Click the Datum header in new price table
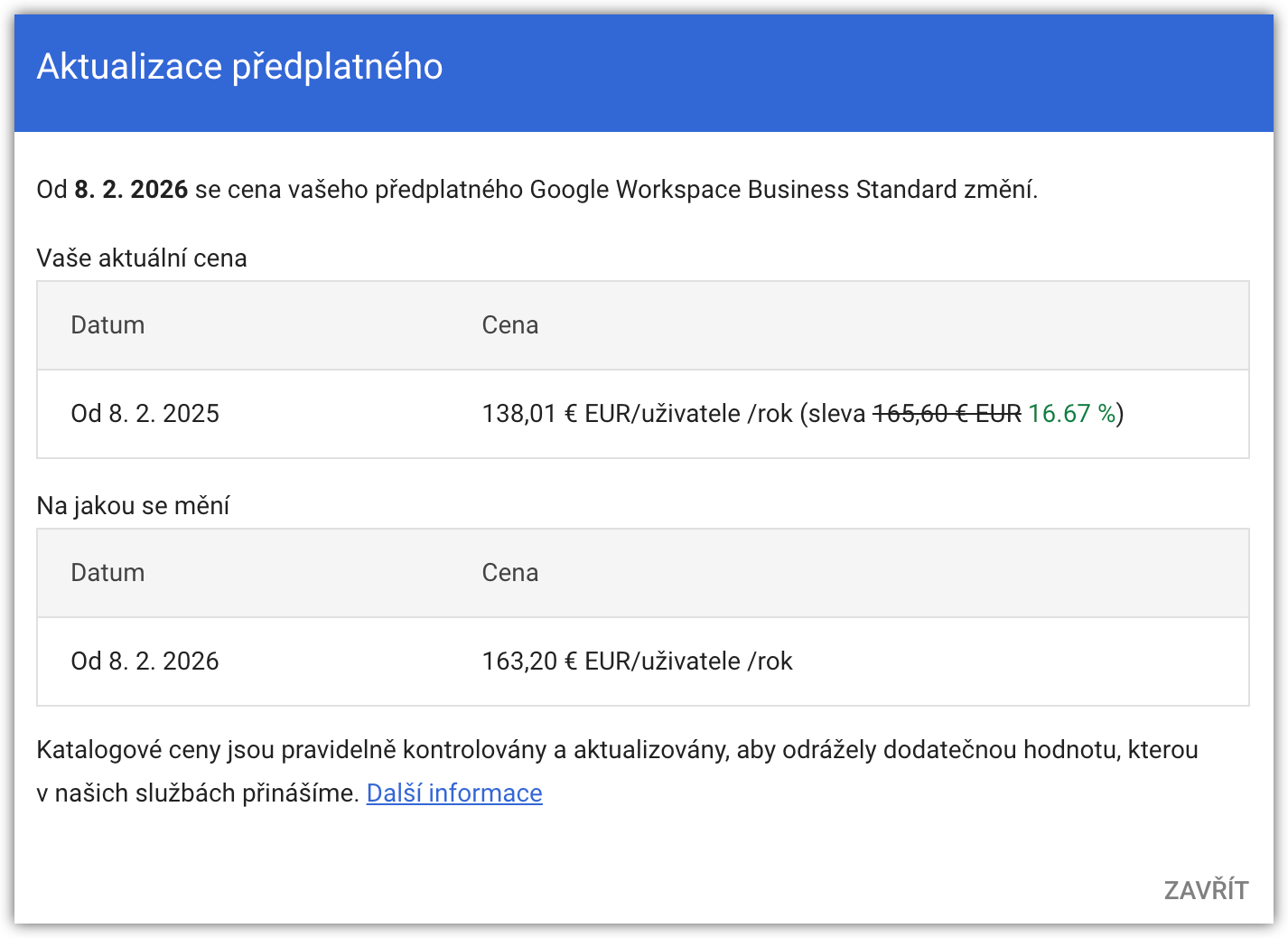Screen dimensions: 1288x938 [107, 573]
